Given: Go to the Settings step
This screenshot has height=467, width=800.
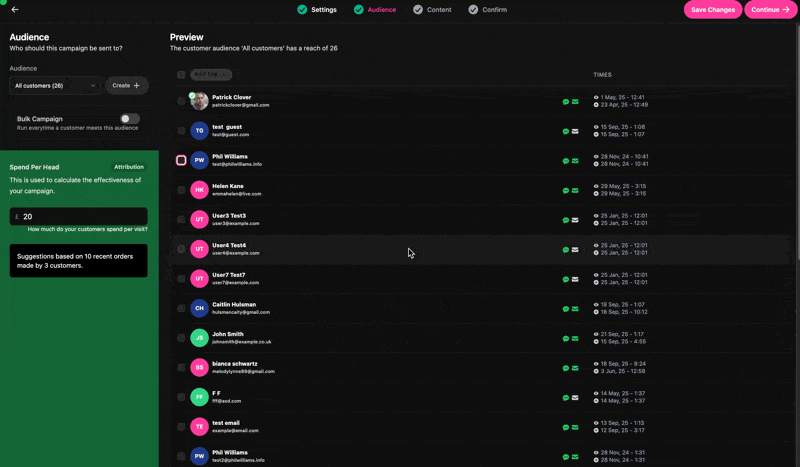Looking at the screenshot, I should point(317,10).
